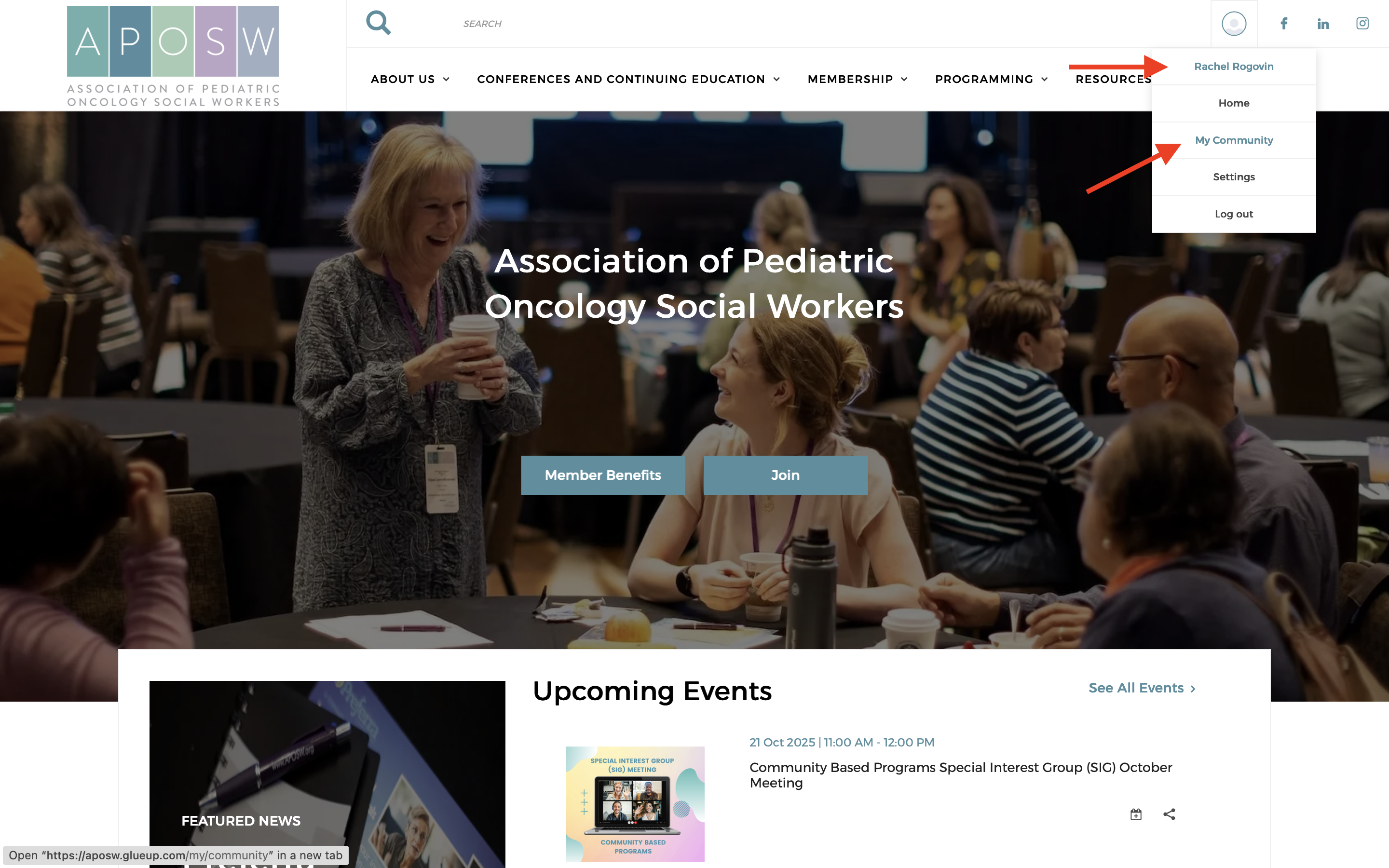Click the Join button
Viewport: 1389px width, 868px height.
pyautogui.click(x=785, y=475)
